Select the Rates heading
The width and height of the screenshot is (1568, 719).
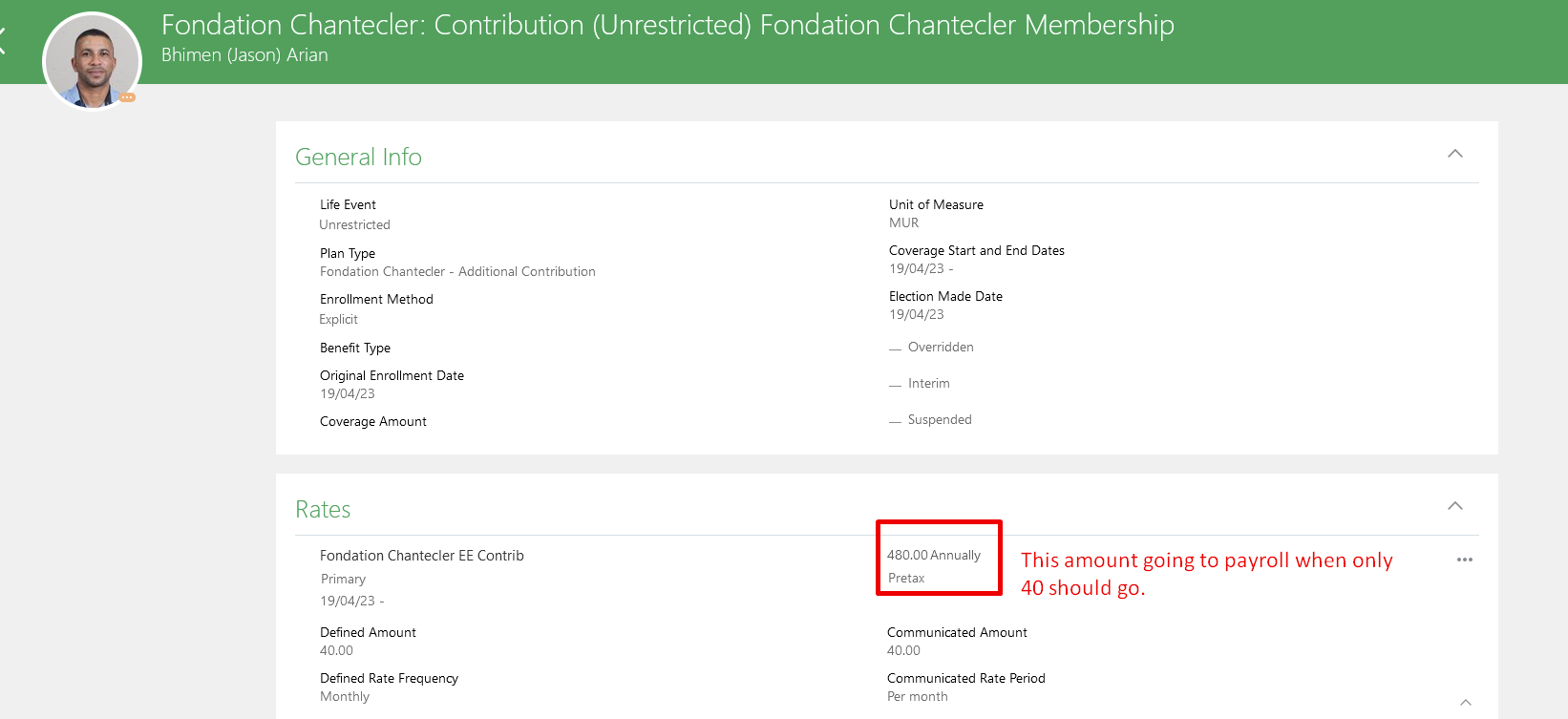click(x=323, y=509)
